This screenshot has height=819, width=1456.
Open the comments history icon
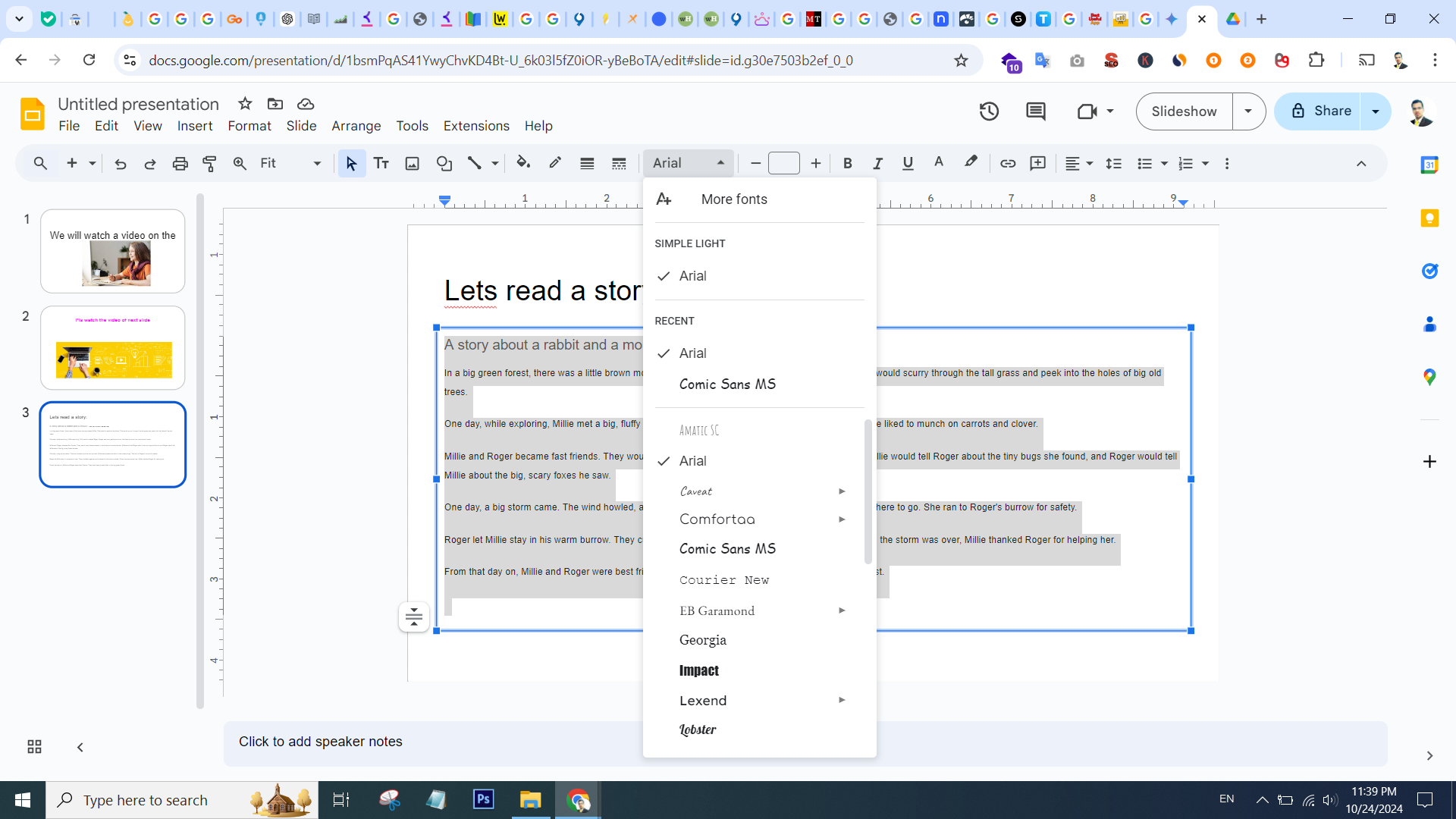pos(1036,111)
